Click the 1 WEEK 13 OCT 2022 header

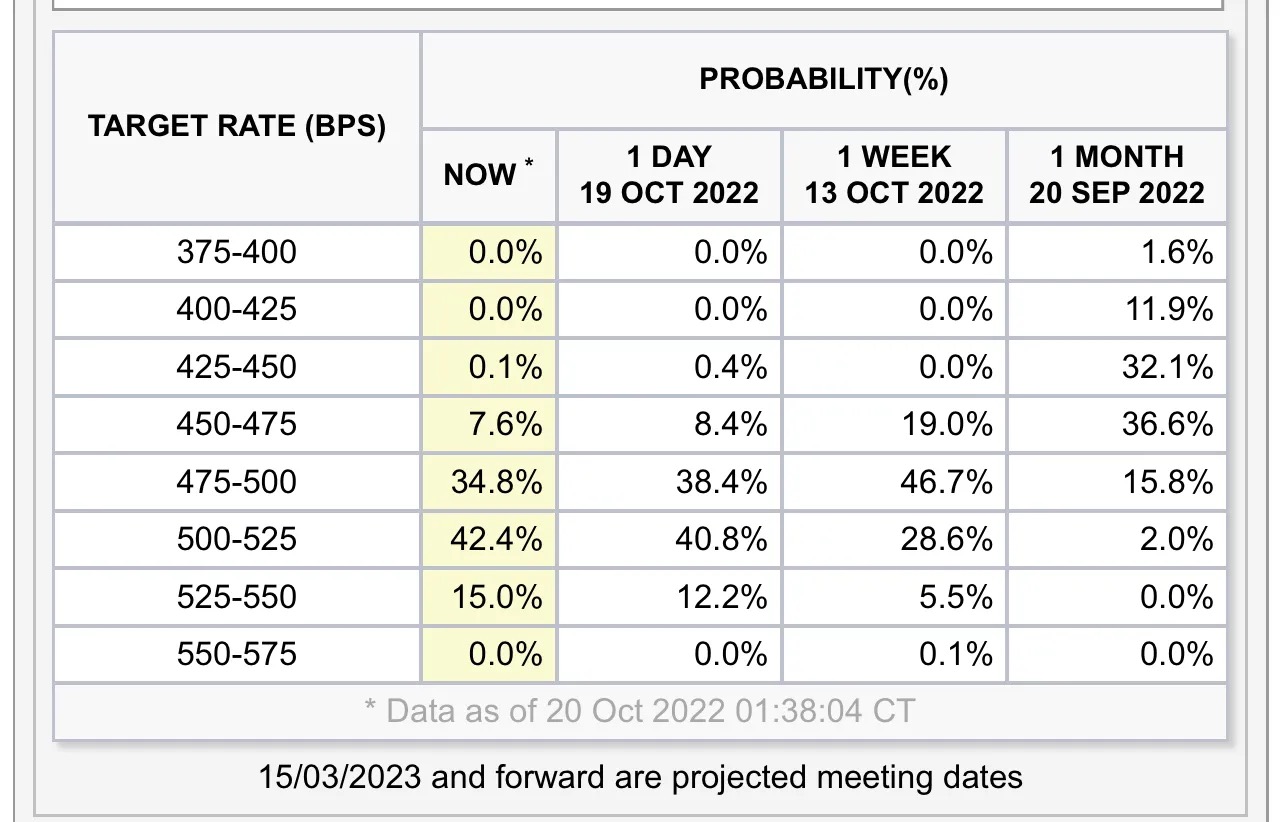(x=895, y=175)
